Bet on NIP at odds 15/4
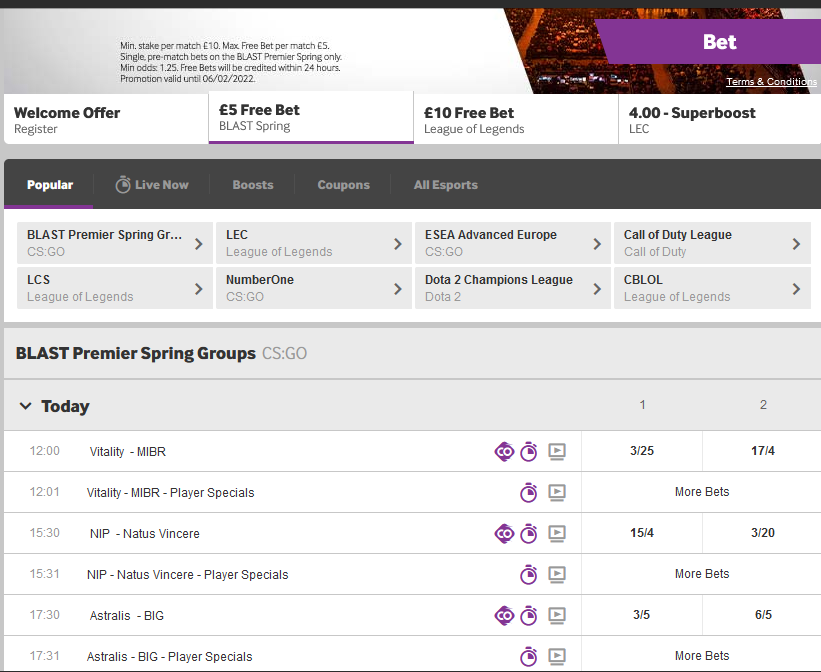Image resolution: width=821 pixels, height=672 pixels. click(642, 533)
